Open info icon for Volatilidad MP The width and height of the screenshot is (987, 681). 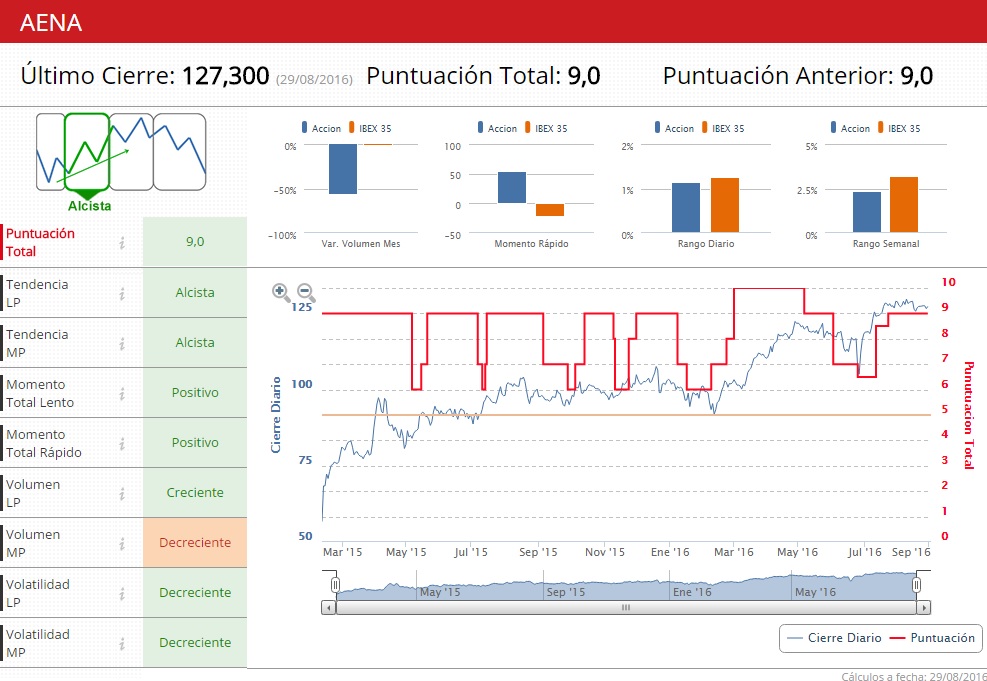(x=122, y=643)
